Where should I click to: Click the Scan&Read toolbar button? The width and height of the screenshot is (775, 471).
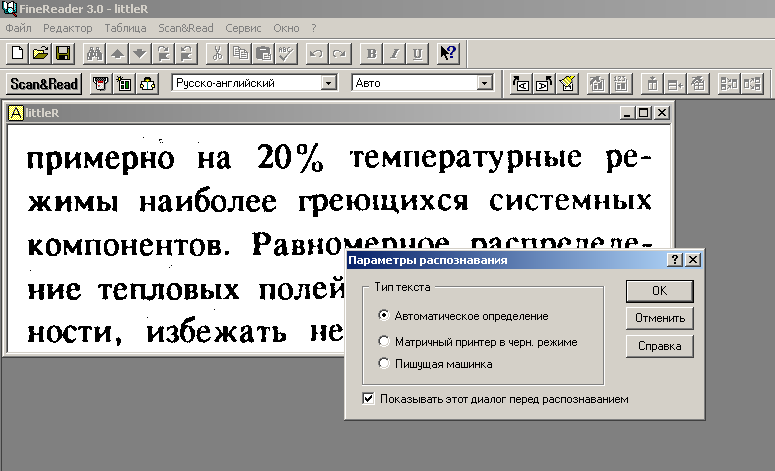coord(44,84)
